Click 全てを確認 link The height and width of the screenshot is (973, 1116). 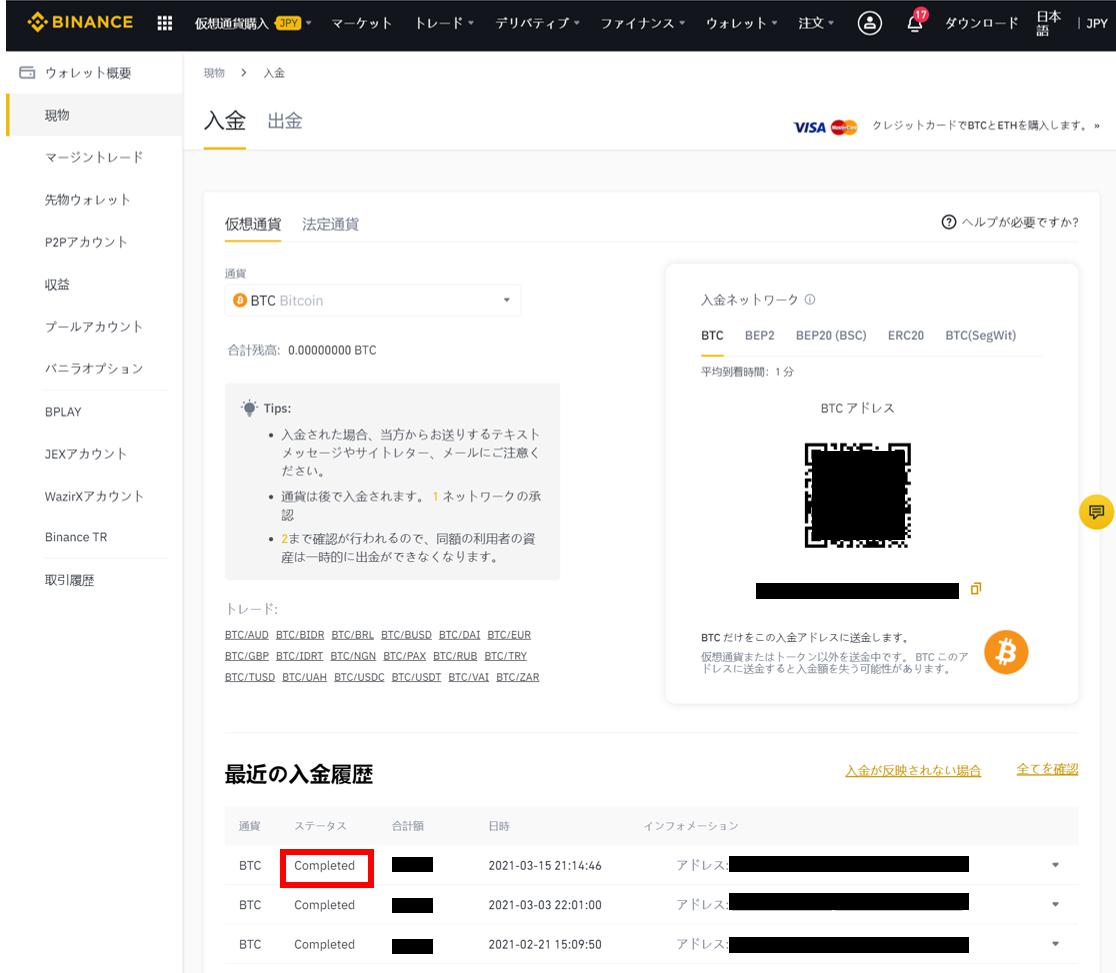[1047, 769]
